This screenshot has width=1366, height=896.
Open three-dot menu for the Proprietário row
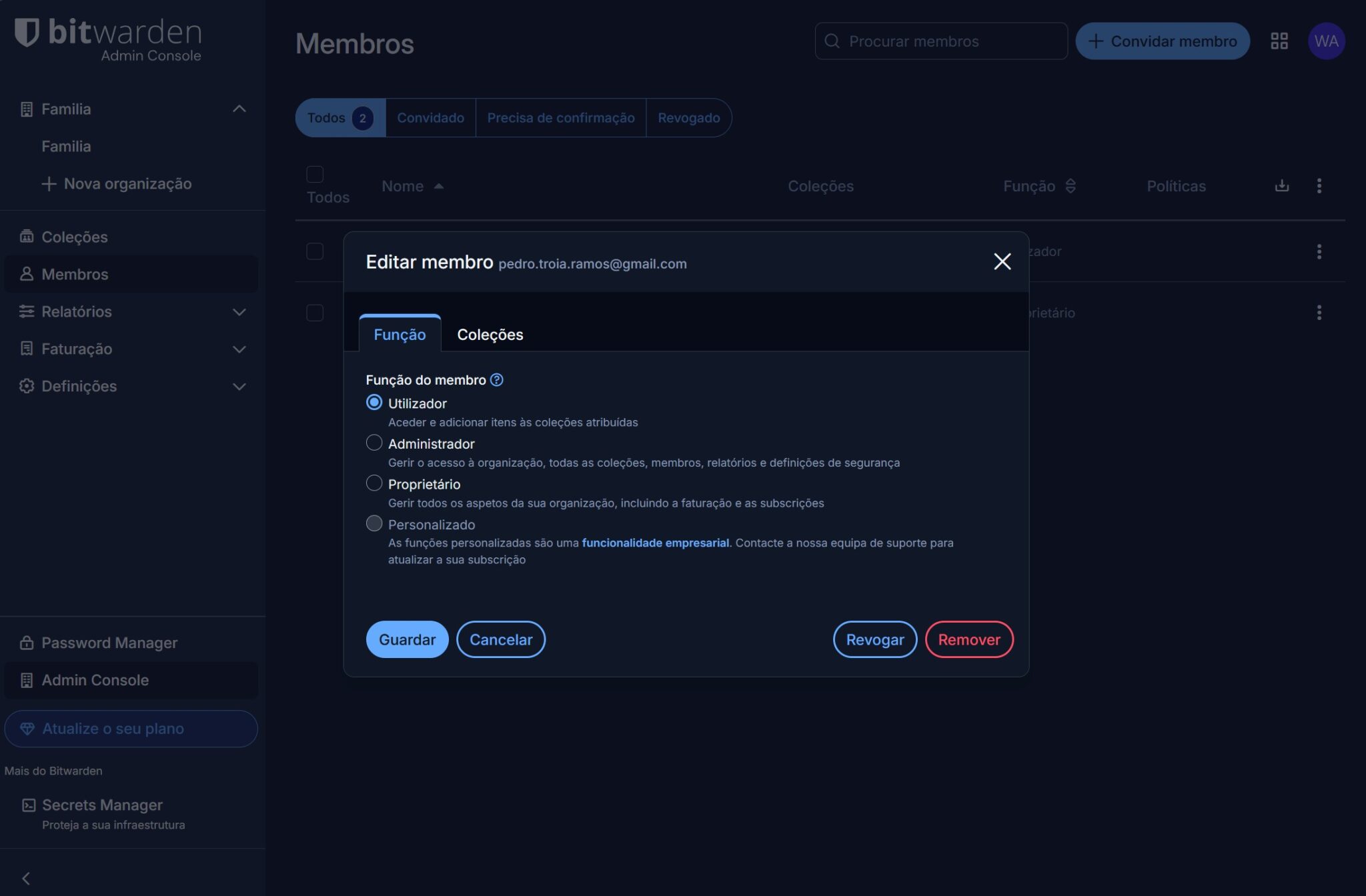tap(1319, 313)
